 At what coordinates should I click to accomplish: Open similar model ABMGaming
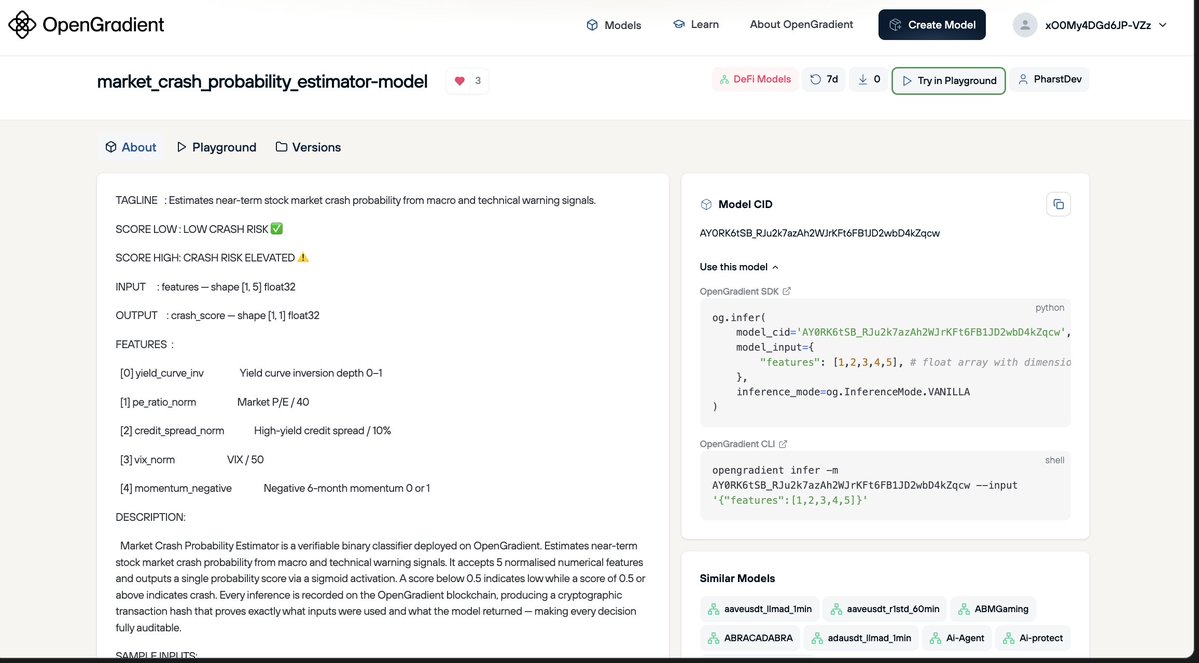click(993, 609)
